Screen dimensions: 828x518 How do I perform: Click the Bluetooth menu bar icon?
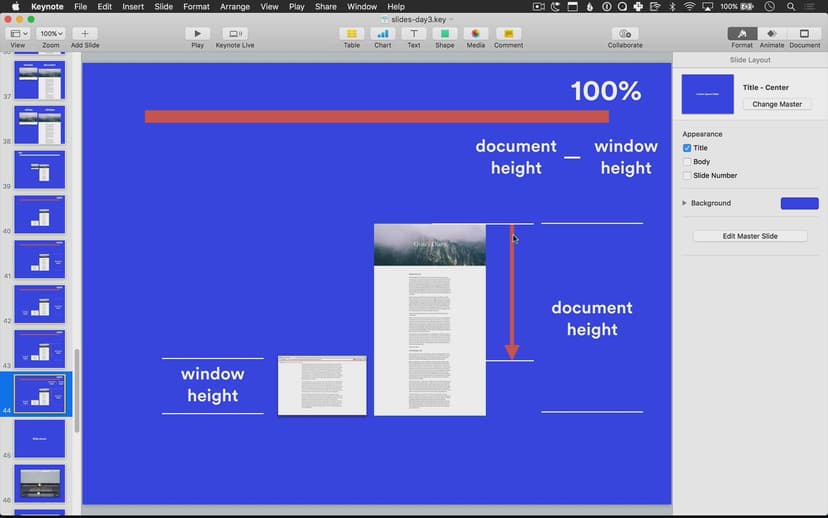tap(672, 6)
